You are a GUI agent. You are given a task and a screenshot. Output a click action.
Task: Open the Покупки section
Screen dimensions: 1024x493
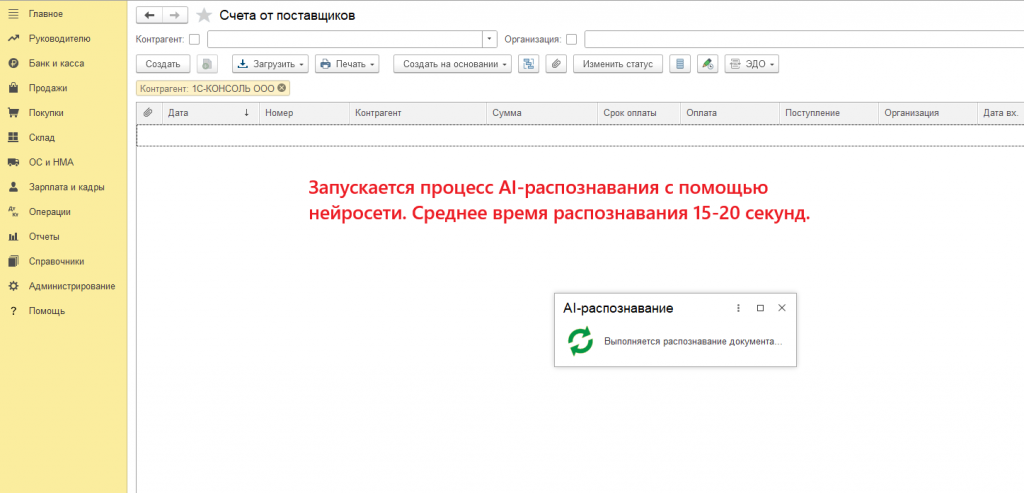46,113
